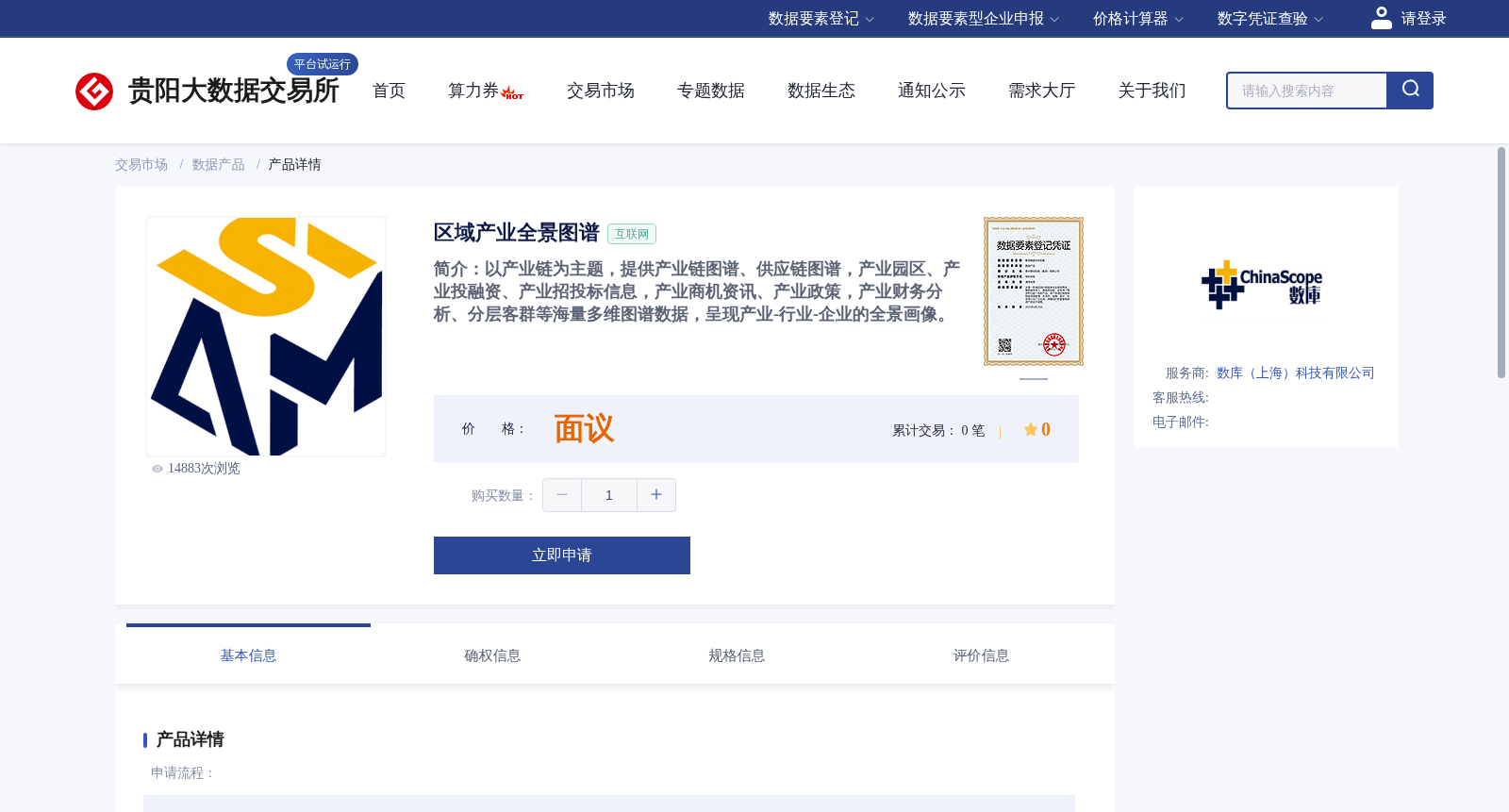This screenshot has width=1509, height=812.
Task: Open the 数据生态 navigation item
Action: coord(821,91)
